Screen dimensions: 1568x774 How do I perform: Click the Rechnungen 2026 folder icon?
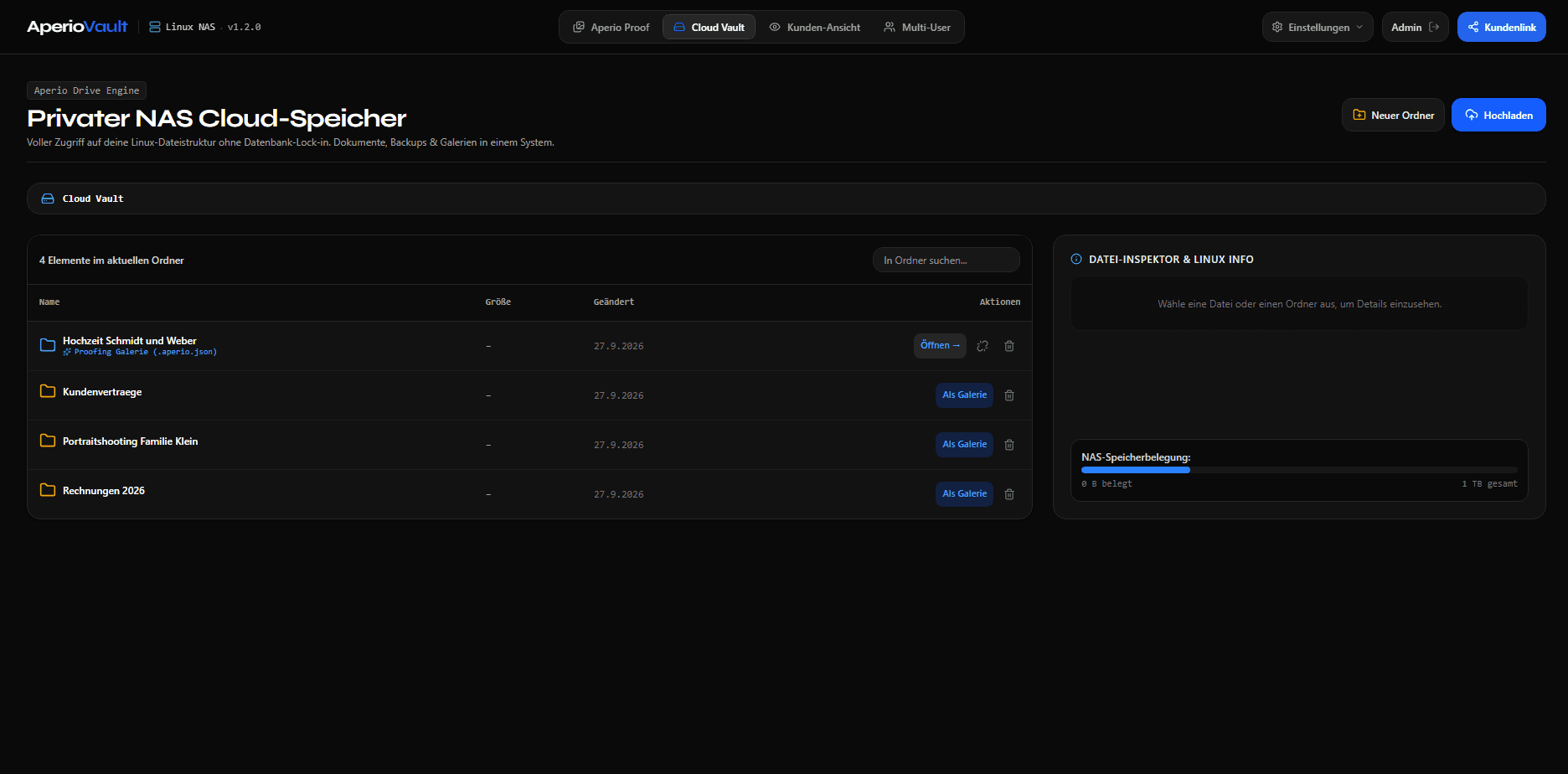tap(48, 490)
